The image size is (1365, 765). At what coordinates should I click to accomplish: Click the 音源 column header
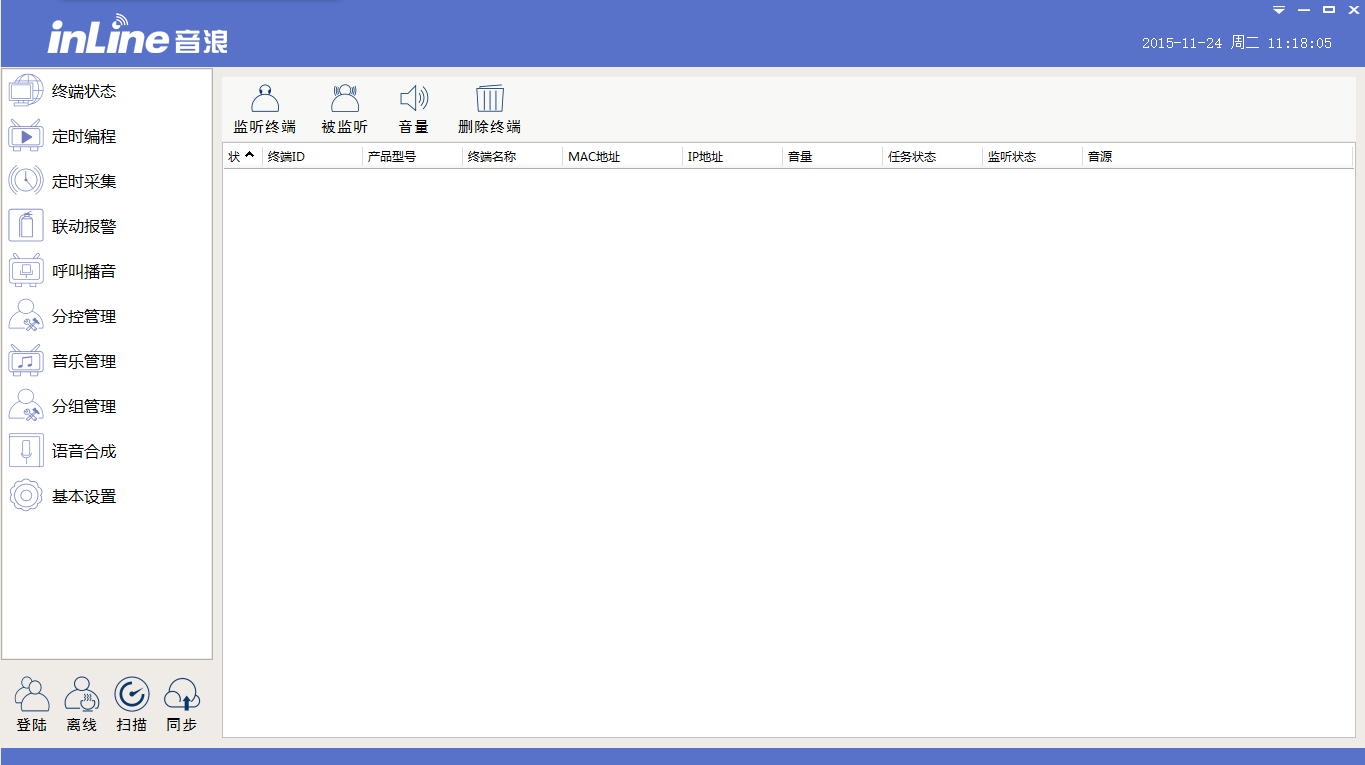click(1218, 157)
